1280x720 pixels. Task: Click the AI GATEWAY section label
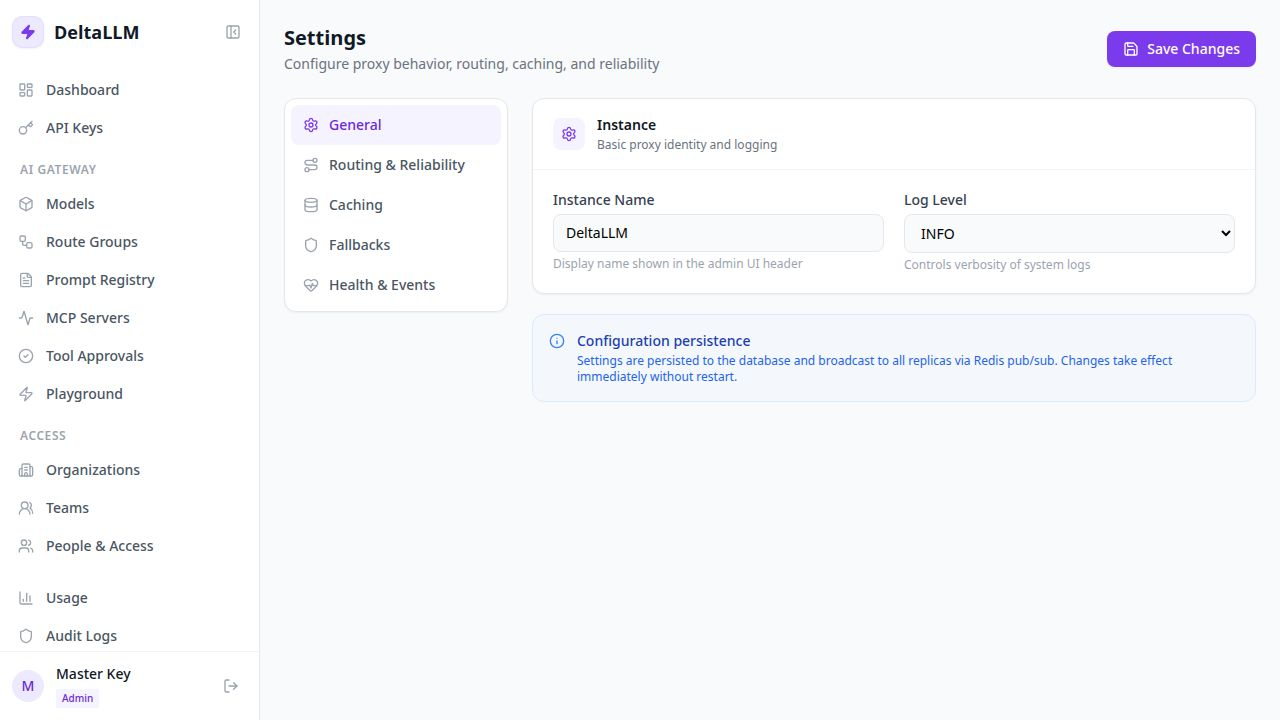click(58, 170)
